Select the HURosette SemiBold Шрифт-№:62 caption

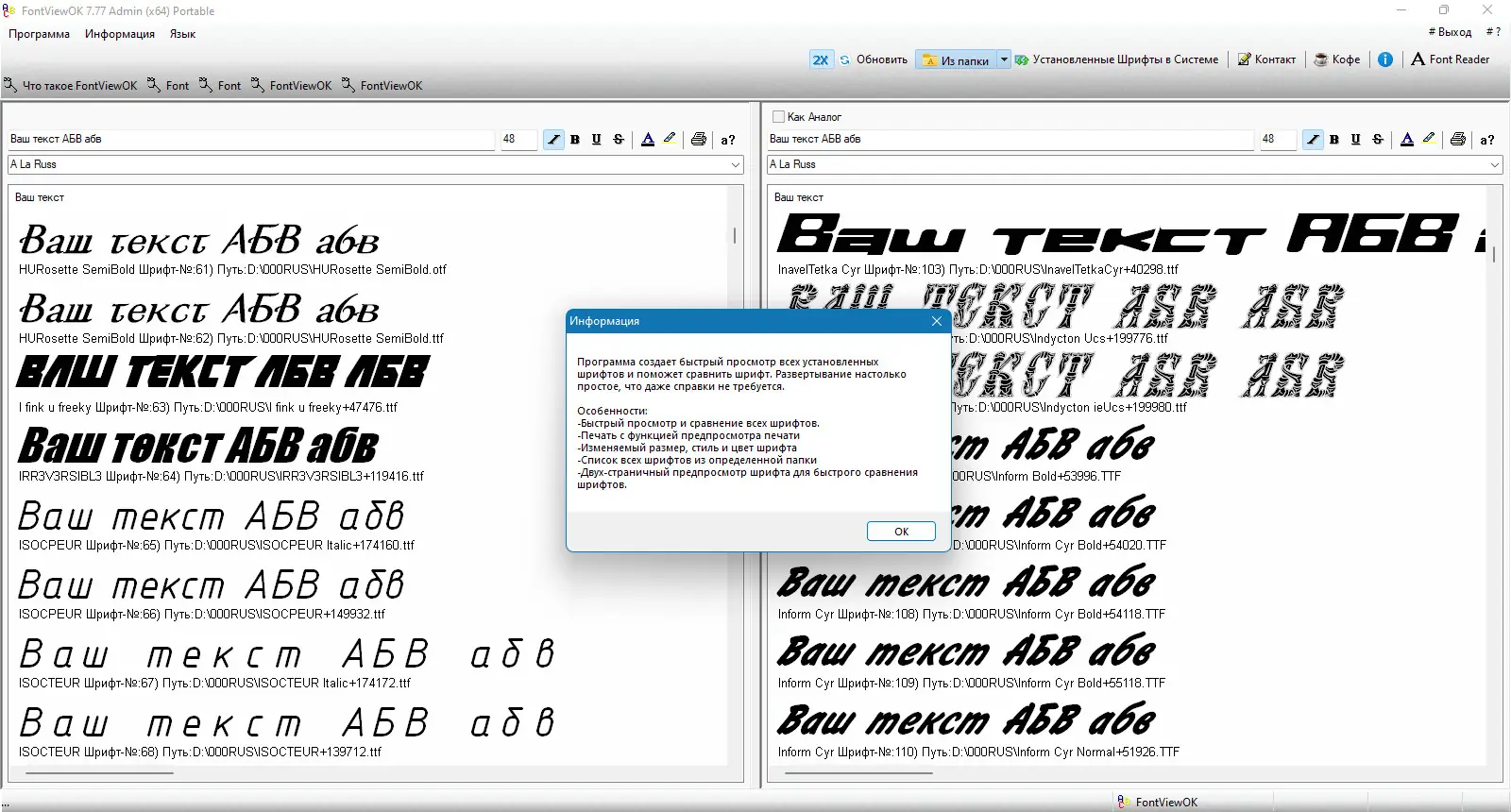click(230, 339)
